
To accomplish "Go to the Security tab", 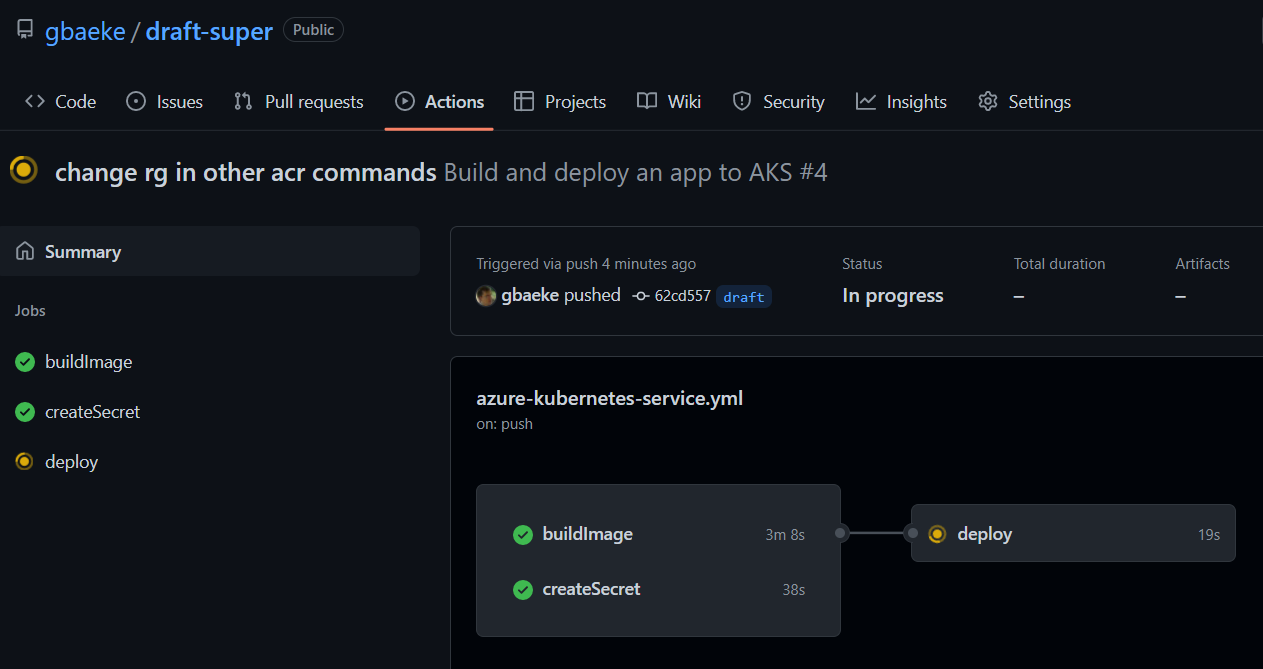I will point(778,102).
